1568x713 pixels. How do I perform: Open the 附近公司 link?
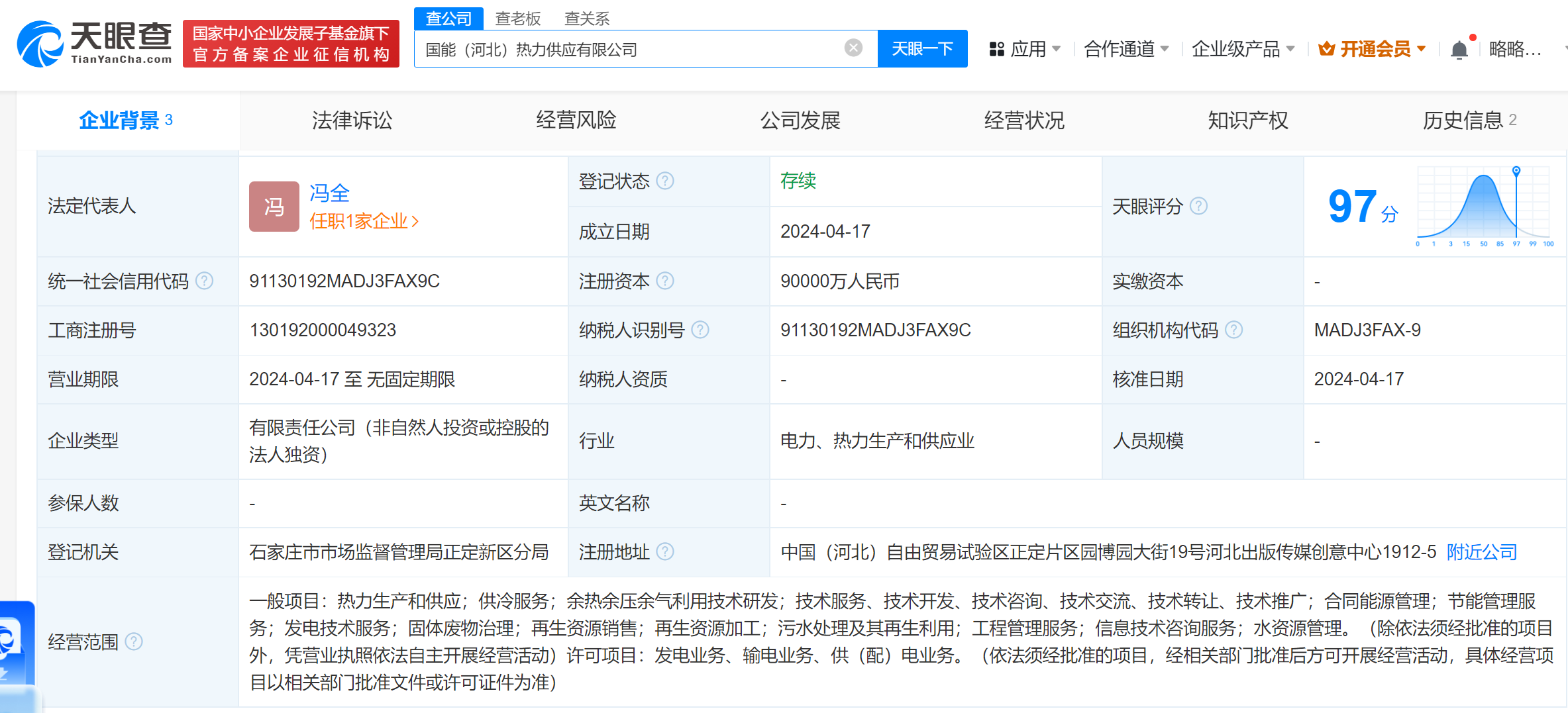coord(1481,551)
